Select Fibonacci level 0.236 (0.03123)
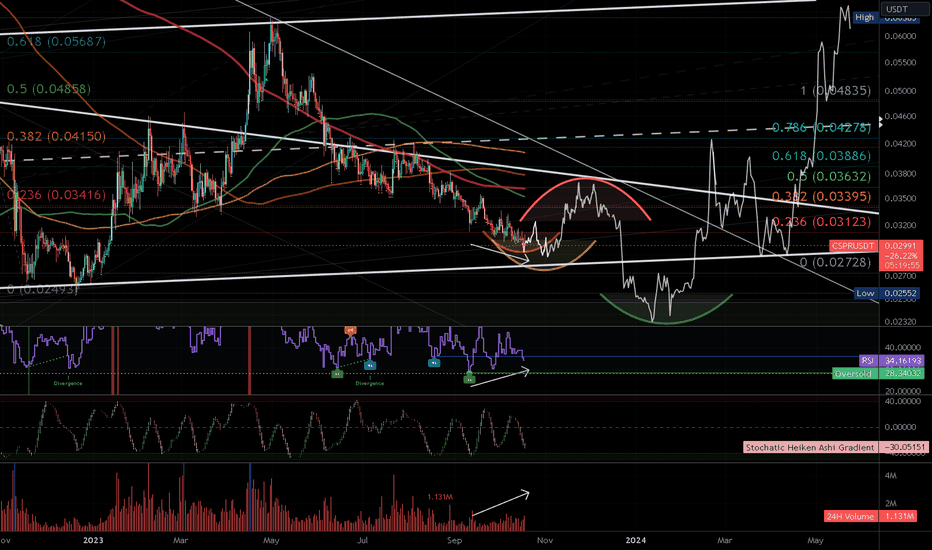This screenshot has width=932, height=550. pos(821,222)
